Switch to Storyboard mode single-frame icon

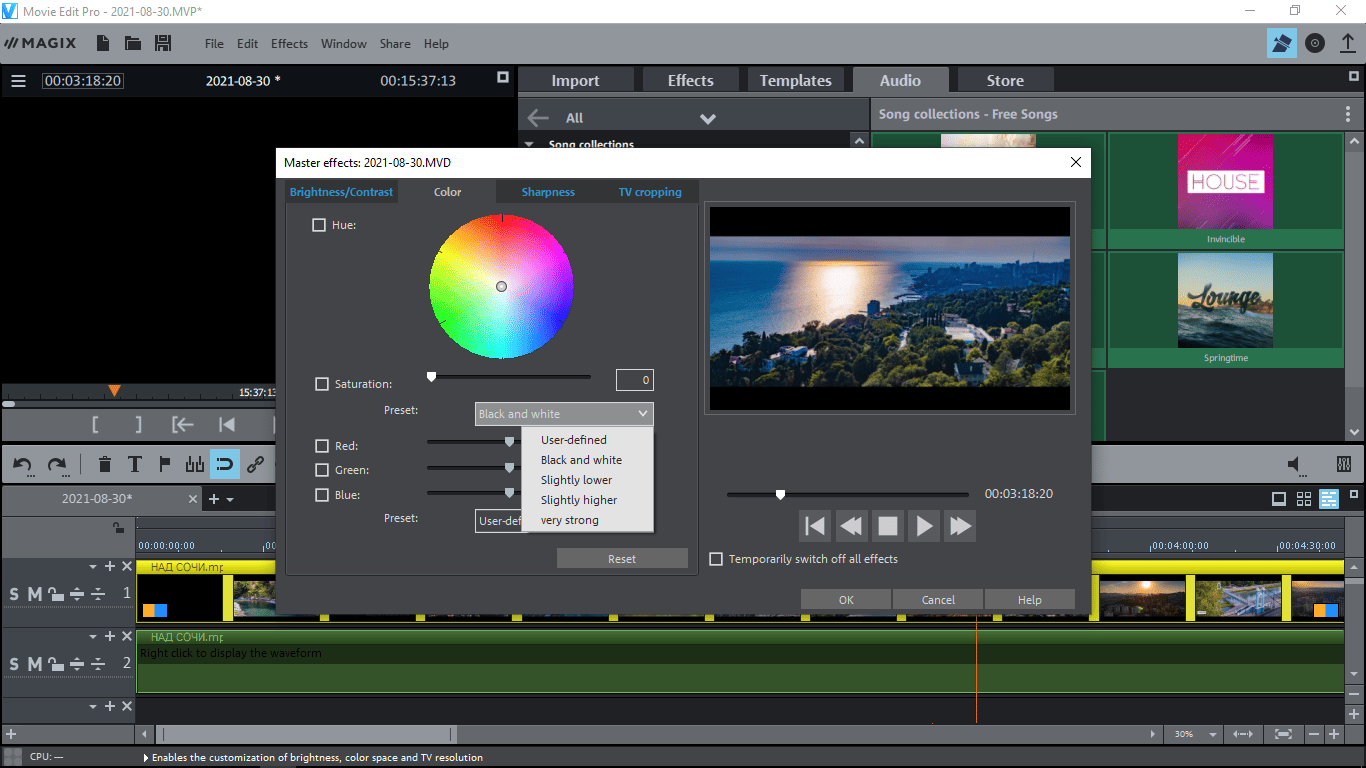click(x=1279, y=499)
